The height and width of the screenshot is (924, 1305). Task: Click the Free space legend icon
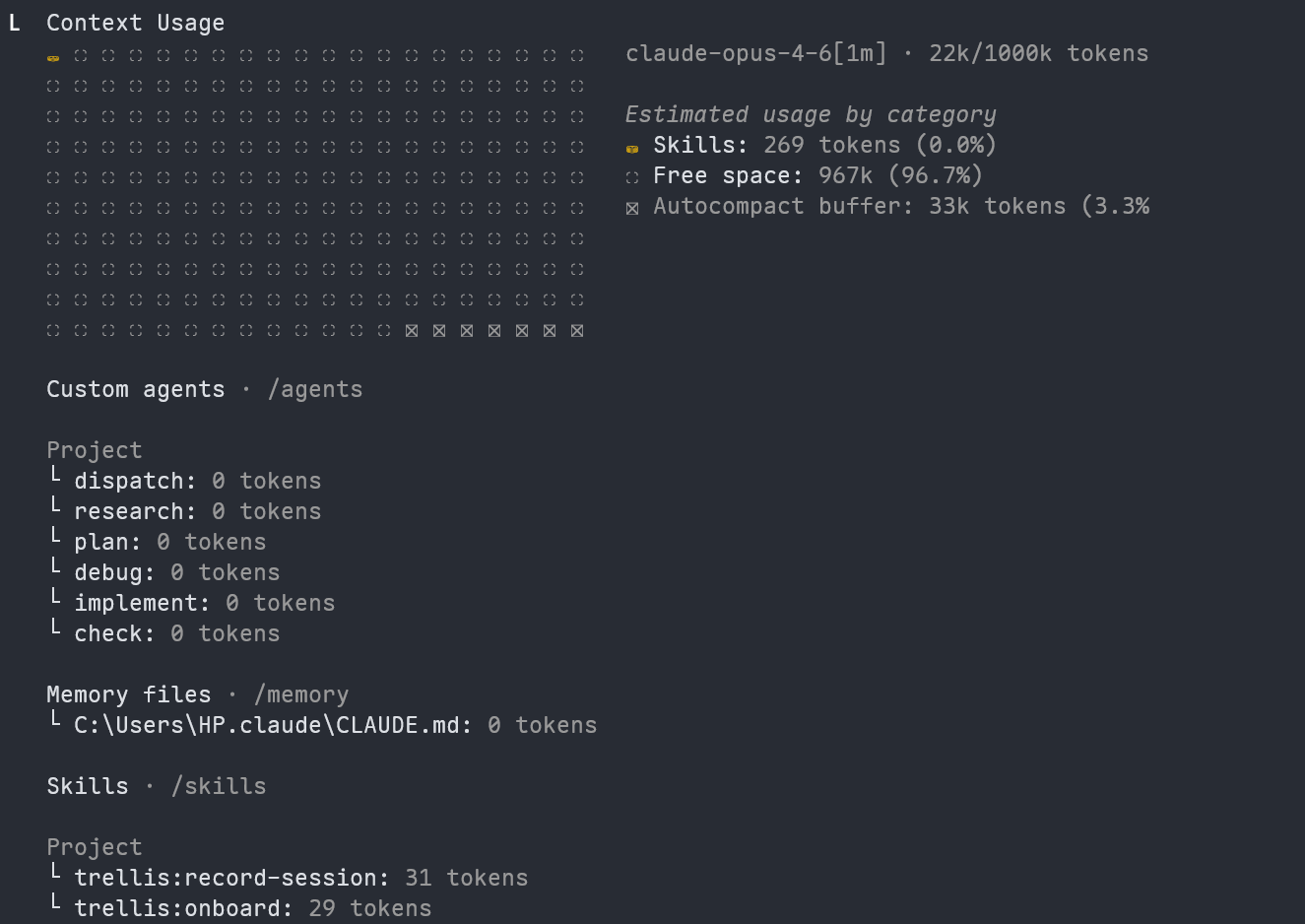click(x=632, y=177)
